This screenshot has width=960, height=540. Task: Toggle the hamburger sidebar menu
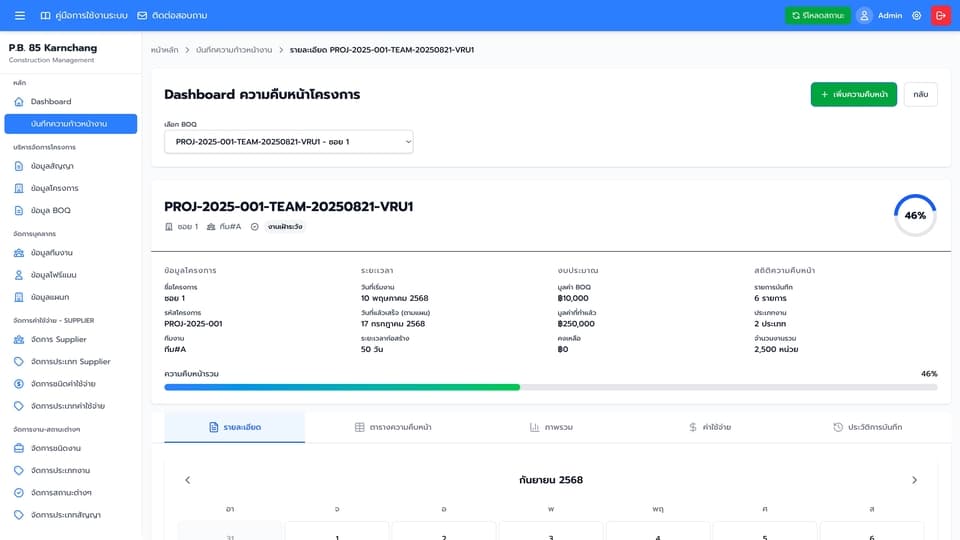pos(20,15)
